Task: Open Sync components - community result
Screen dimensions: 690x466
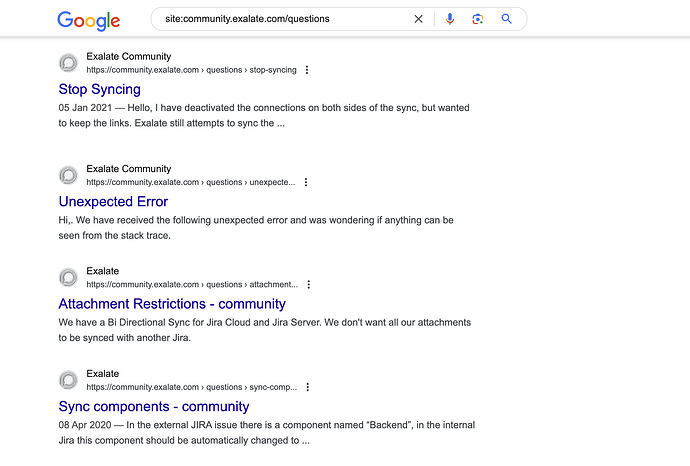Action: 154,407
